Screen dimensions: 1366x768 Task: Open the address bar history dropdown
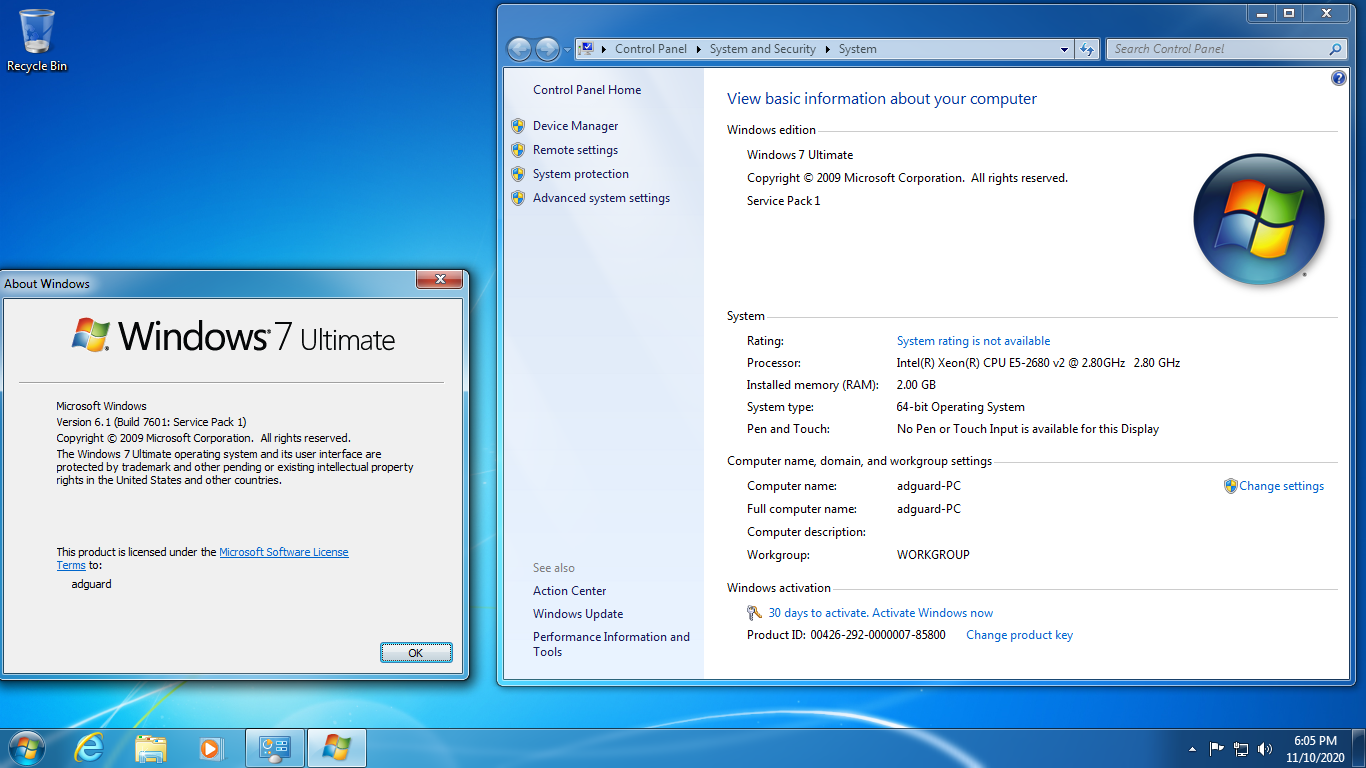1065,49
